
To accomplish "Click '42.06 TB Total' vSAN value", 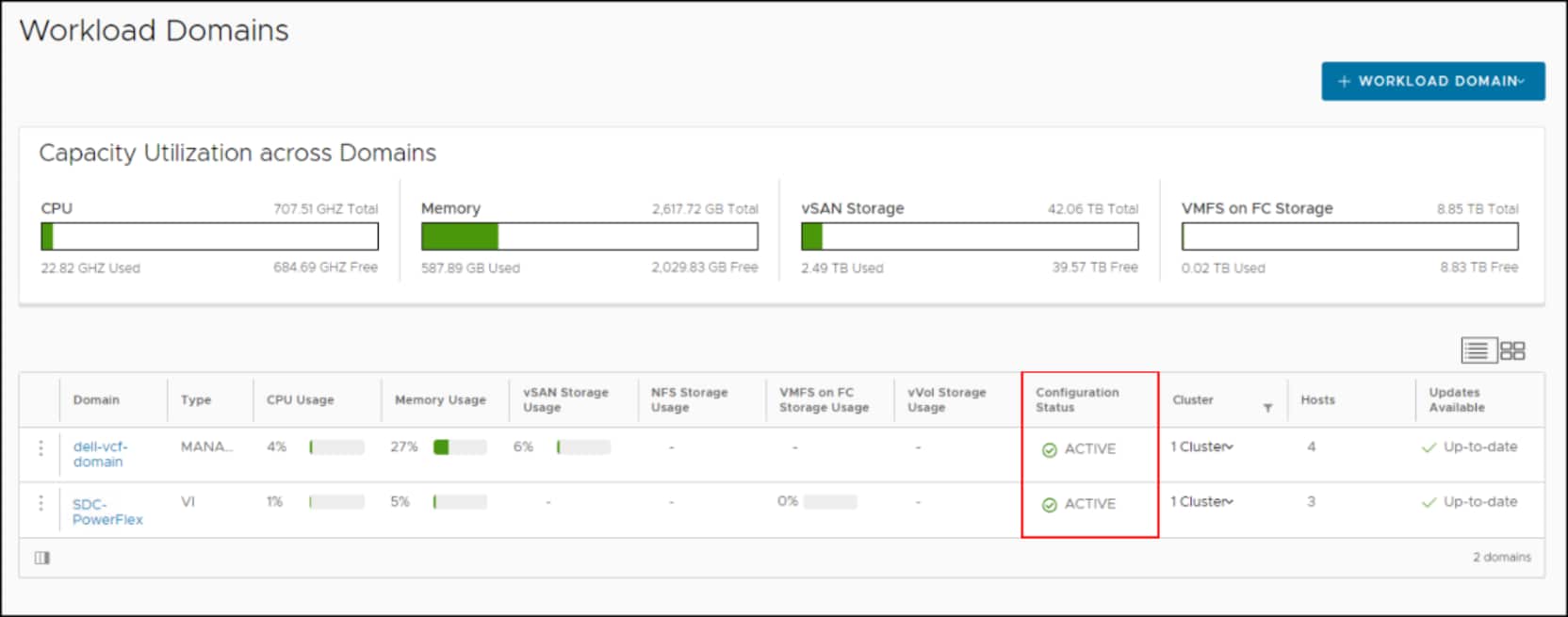I will (x=1093, y=209).
